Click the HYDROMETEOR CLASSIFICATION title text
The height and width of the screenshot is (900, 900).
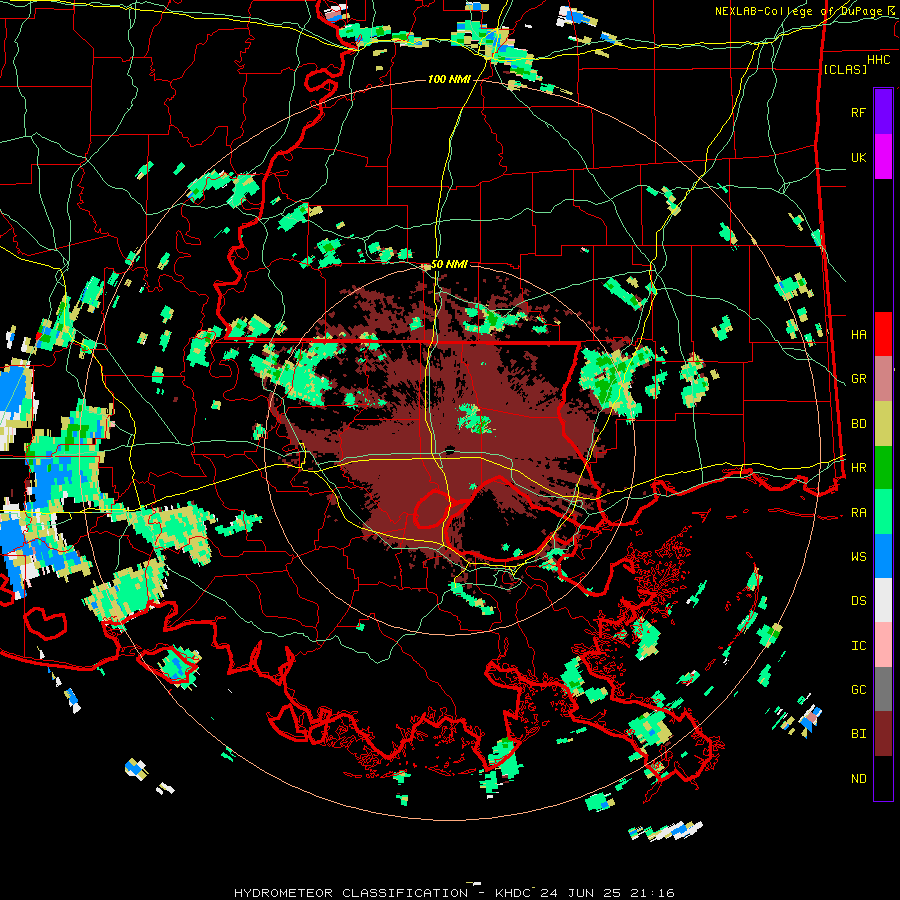click(351, 893)
